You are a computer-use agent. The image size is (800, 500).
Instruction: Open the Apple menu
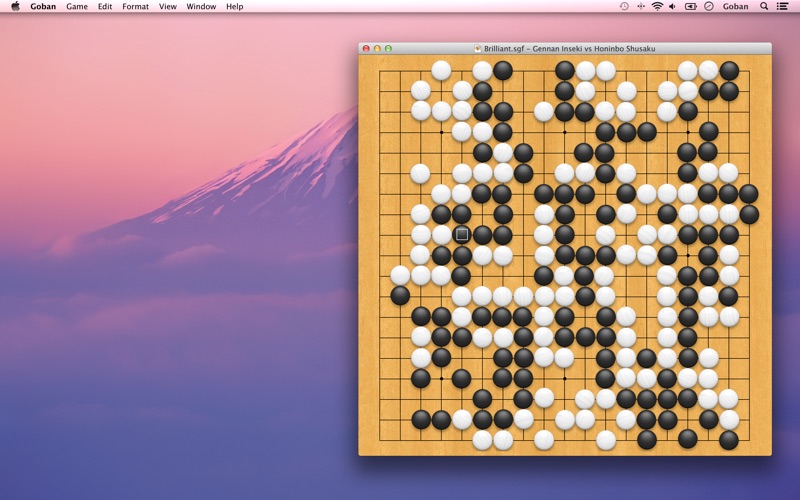point(15,6)
